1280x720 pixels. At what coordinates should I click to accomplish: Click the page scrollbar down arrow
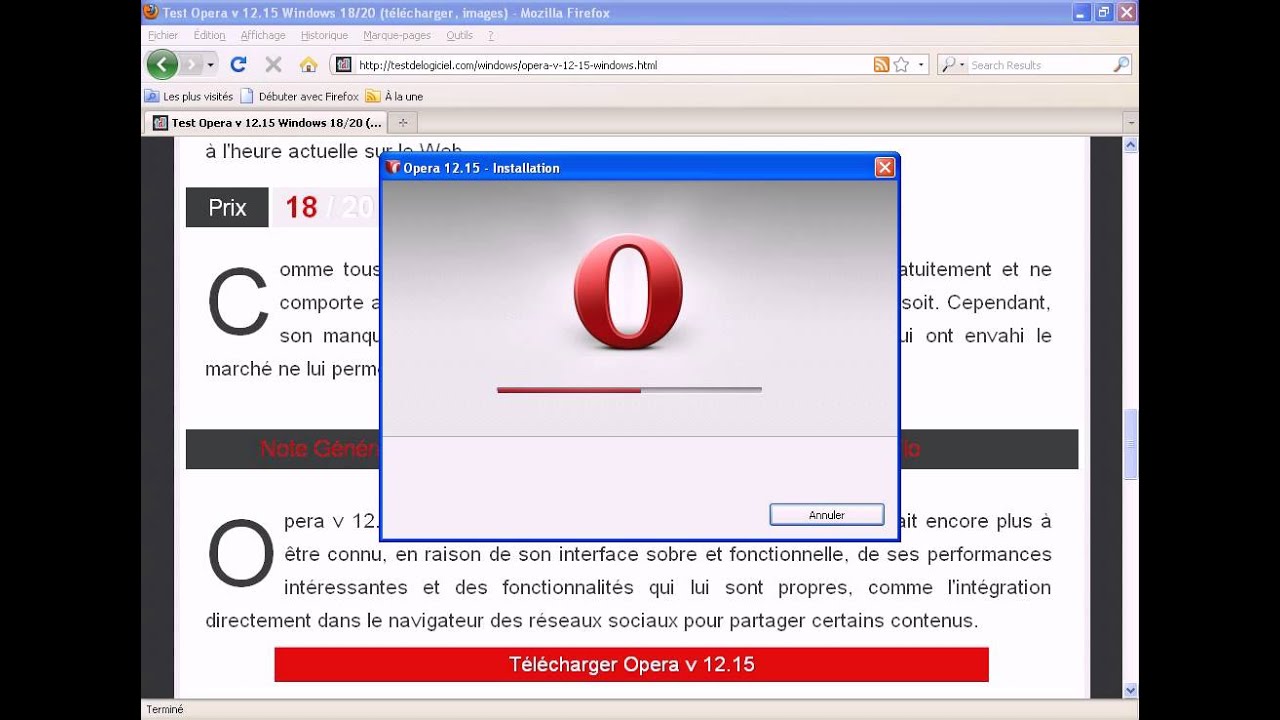coord(1131,690)
